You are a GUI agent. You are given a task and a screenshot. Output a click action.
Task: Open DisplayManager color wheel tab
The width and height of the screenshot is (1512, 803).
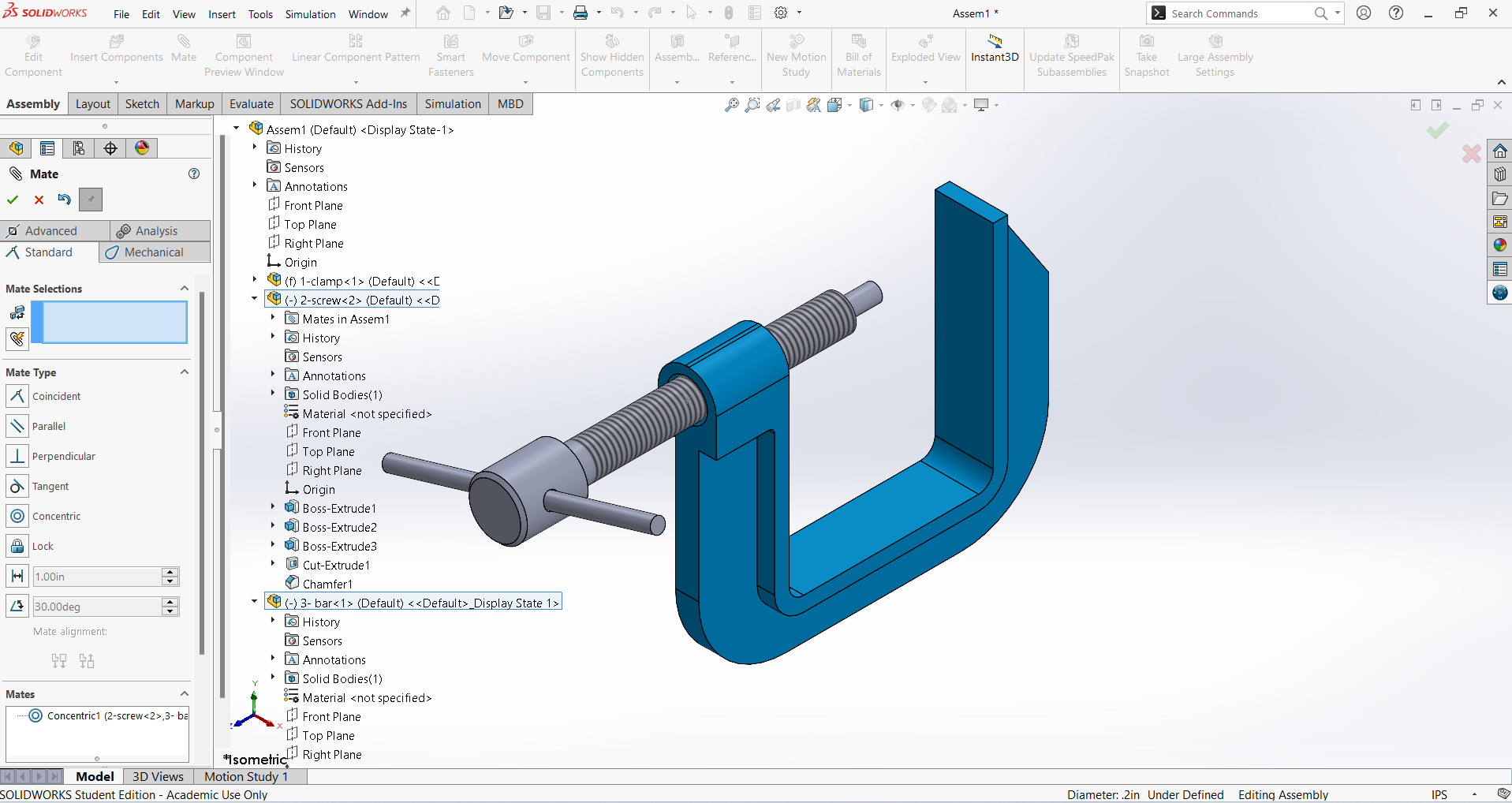(x=142, y=148)
